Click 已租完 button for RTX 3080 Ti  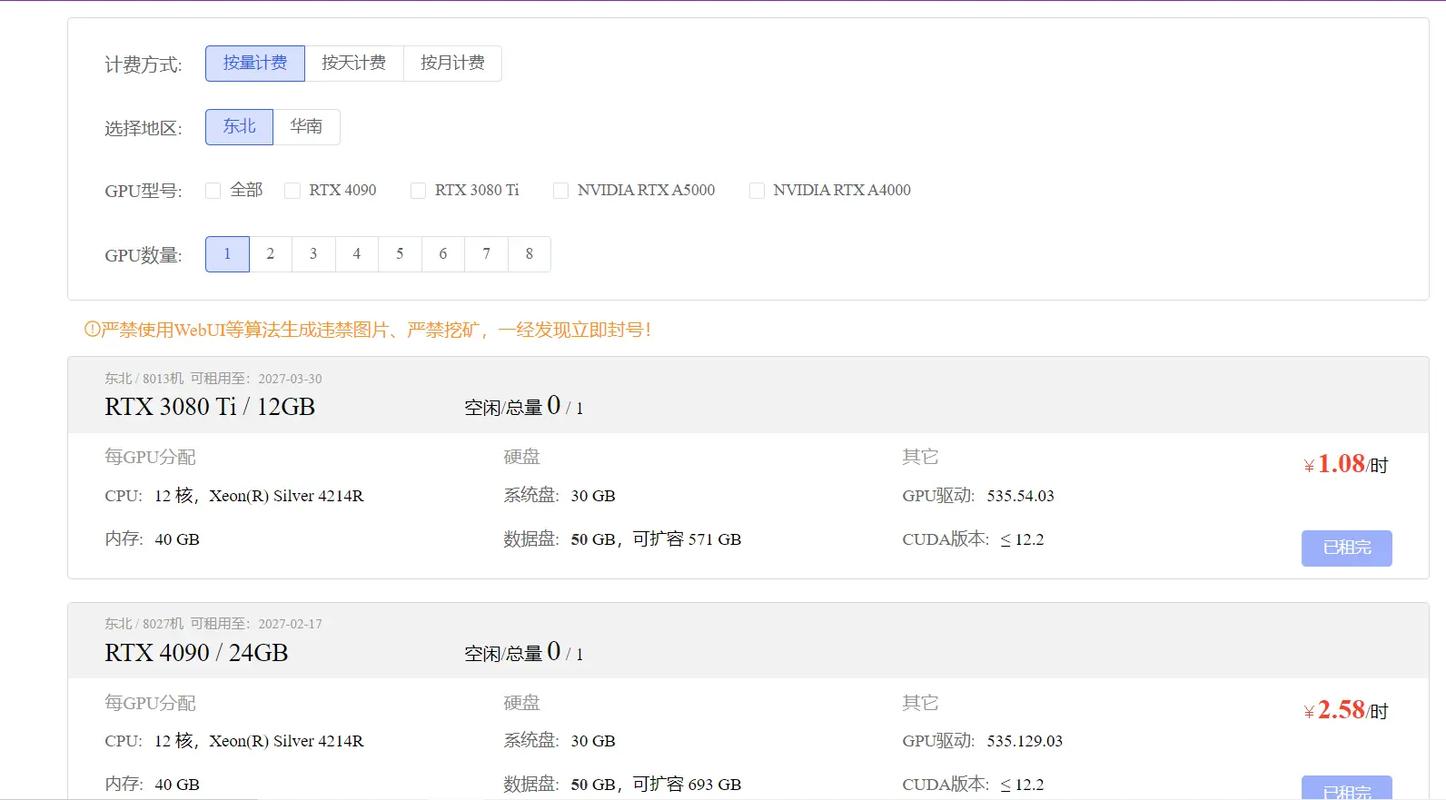1346,548
